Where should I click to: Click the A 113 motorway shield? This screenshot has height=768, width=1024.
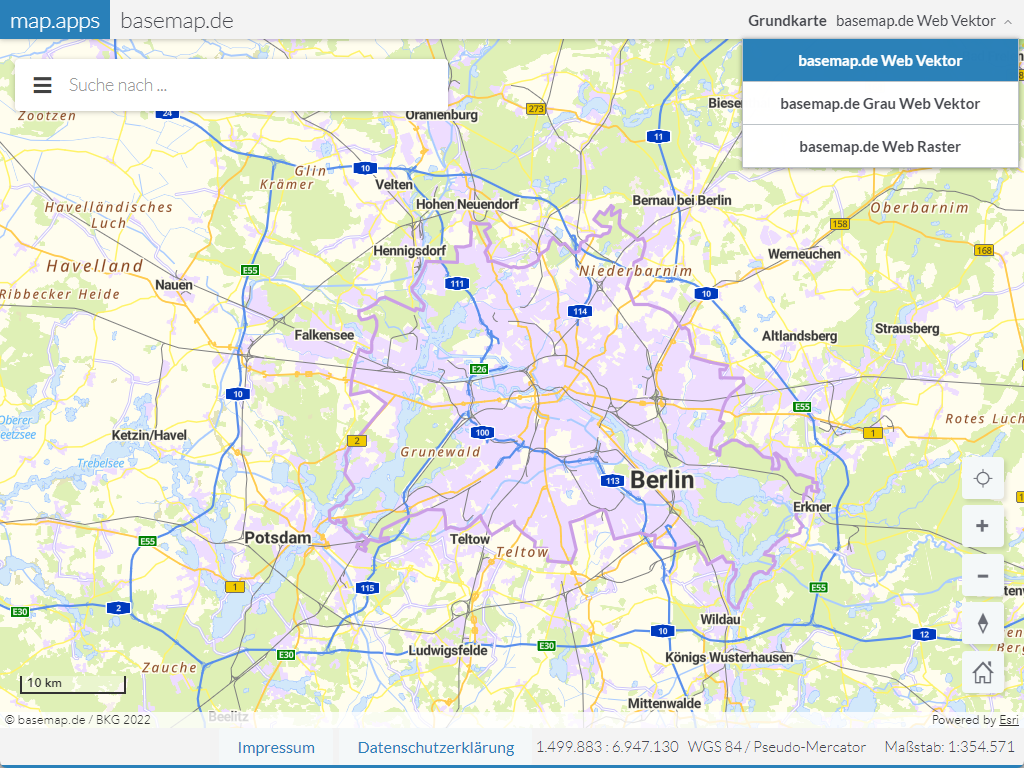[613, 481]
